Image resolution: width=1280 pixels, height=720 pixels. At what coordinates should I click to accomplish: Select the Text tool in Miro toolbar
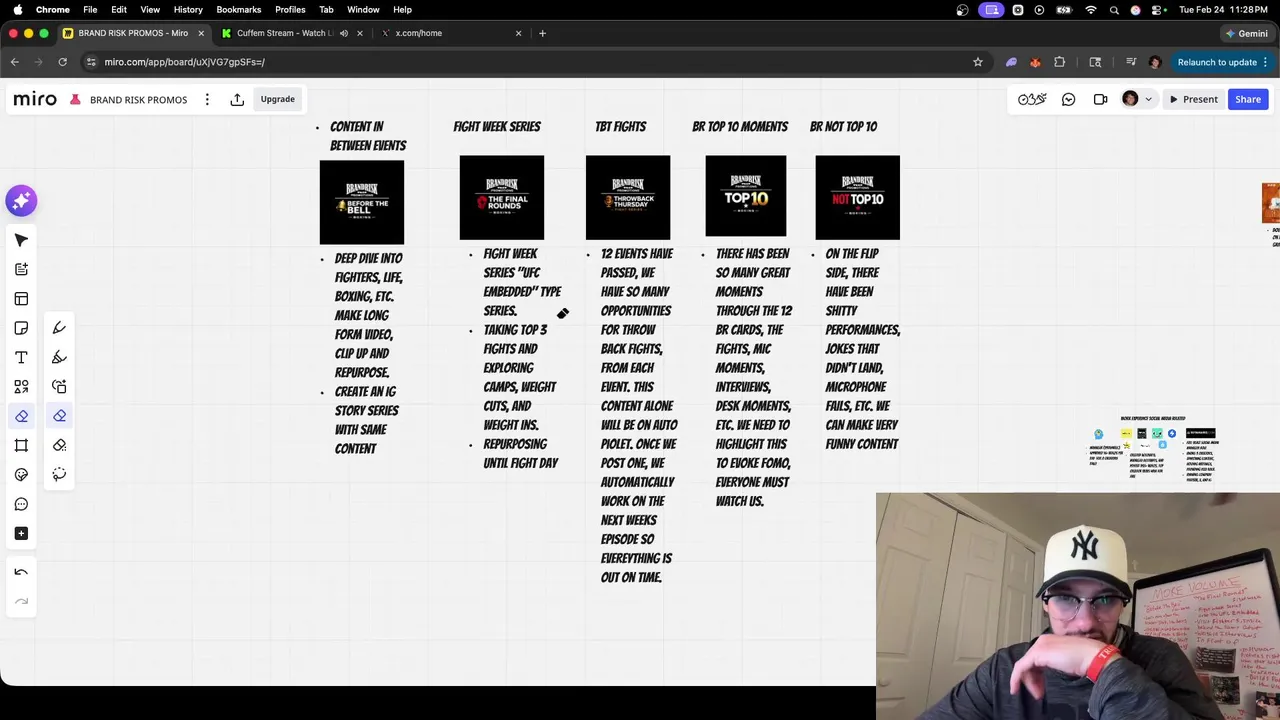[x=21, y=357]
